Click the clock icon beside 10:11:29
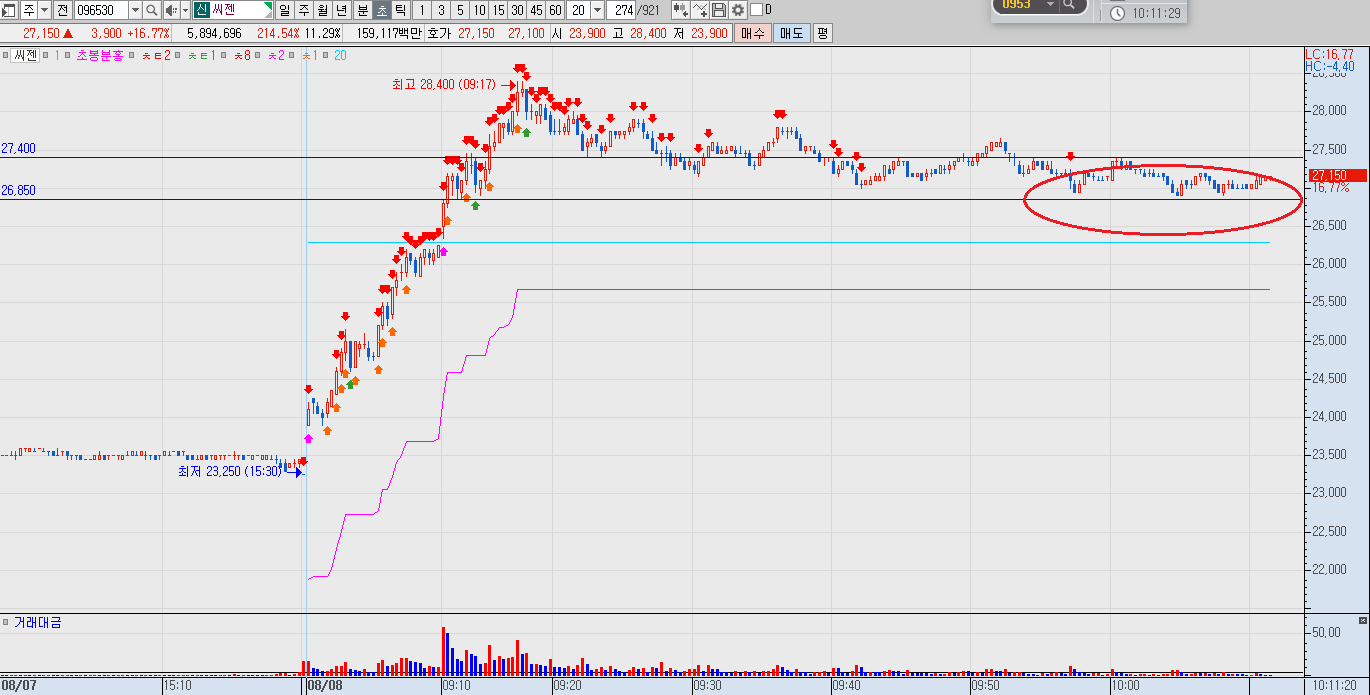Viewport: 1370px width, 695px height. (x=1117, y=13)
